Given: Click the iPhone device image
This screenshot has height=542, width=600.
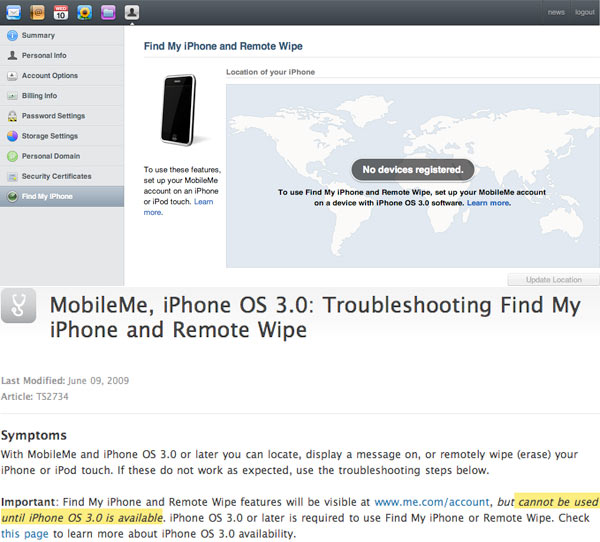Looking at the screenshot, I should [178, 110].
